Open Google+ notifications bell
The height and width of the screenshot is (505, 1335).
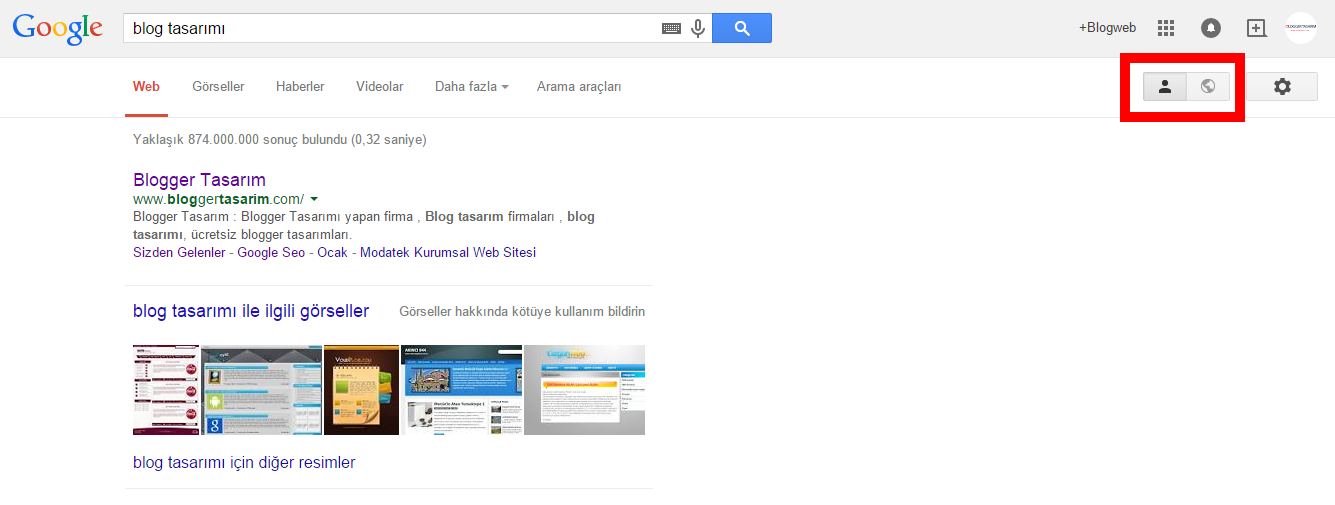tap(1211, 28)
